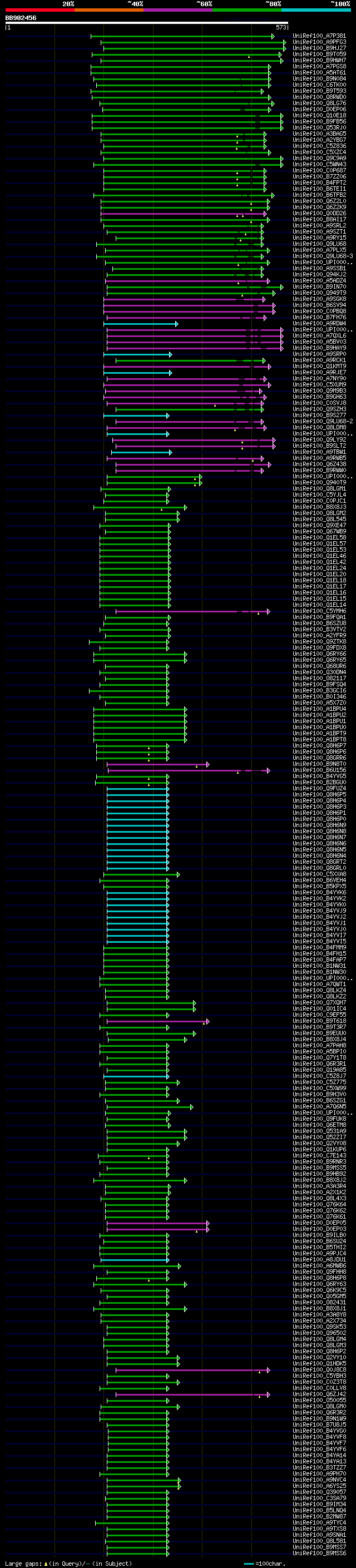
Task: Click UniRef100_A9PH70 near the list bottom
Action: click(x=319, y=1473)
